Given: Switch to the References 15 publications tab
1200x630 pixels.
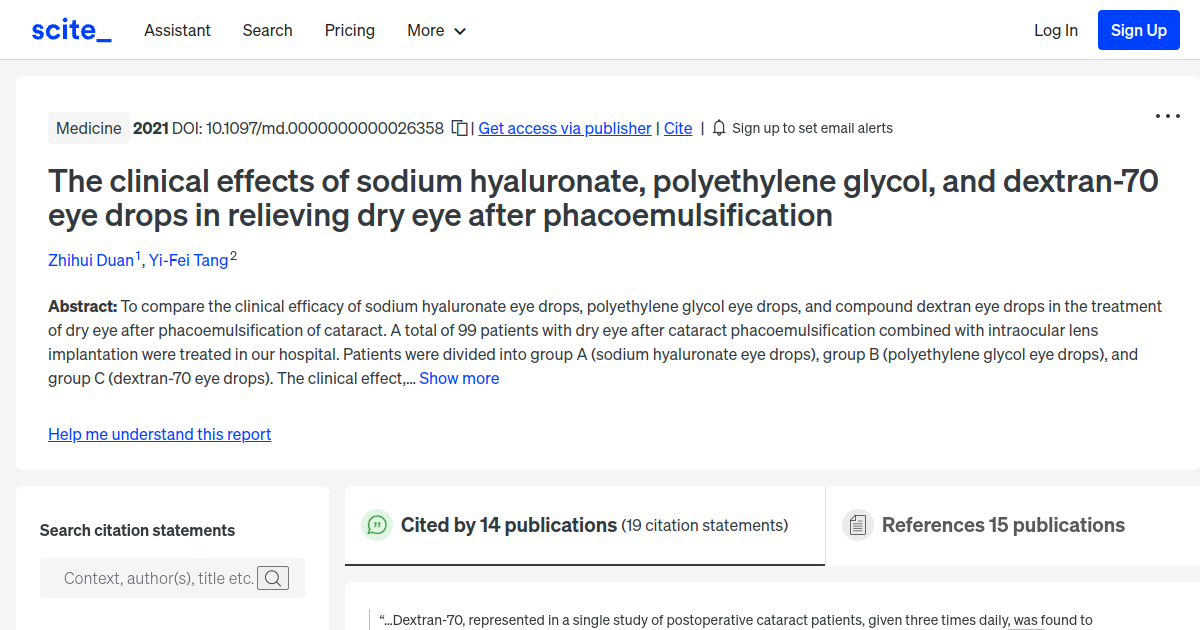Looking at the screenshot, I should click(x=1002, y=524).
